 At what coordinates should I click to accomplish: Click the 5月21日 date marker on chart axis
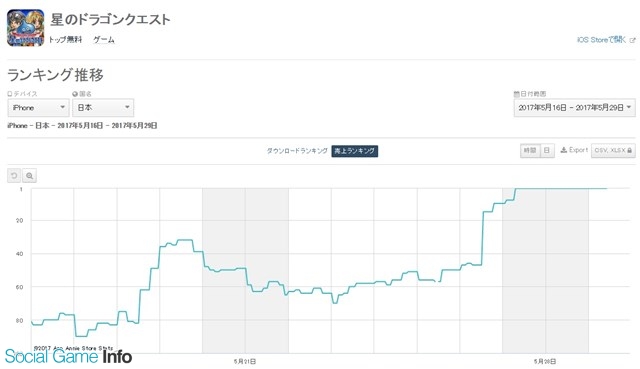click(245, 361)
